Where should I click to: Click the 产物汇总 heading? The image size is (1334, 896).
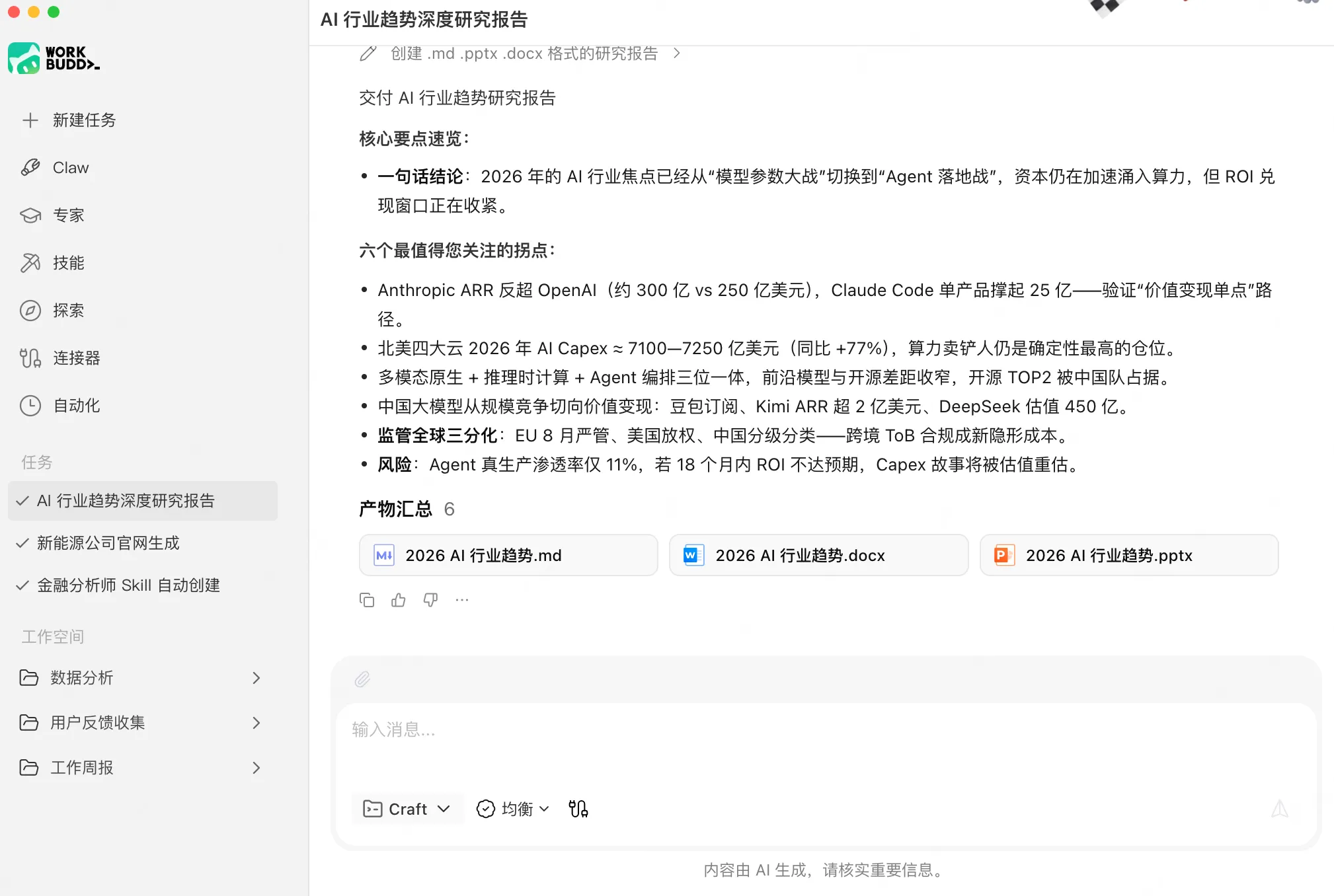coord(395,509)
